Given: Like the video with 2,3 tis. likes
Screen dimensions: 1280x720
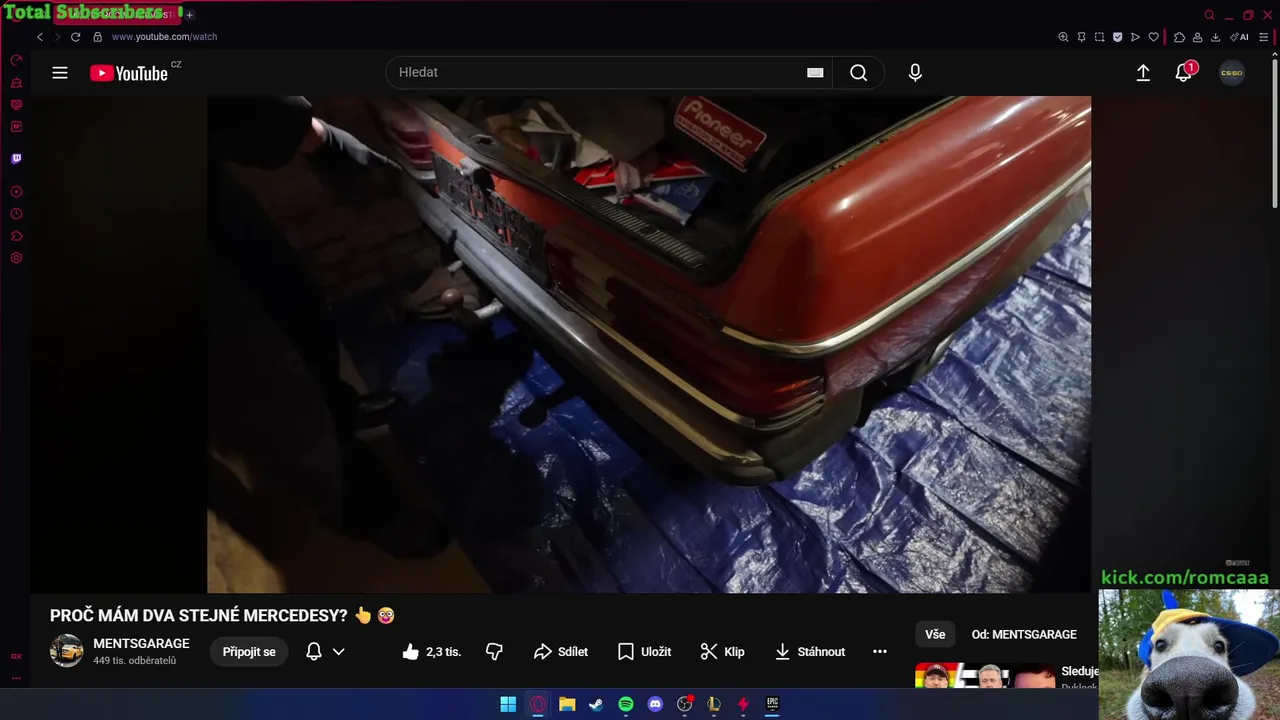Looking at the screenshot, I should (x=431, y=652).
